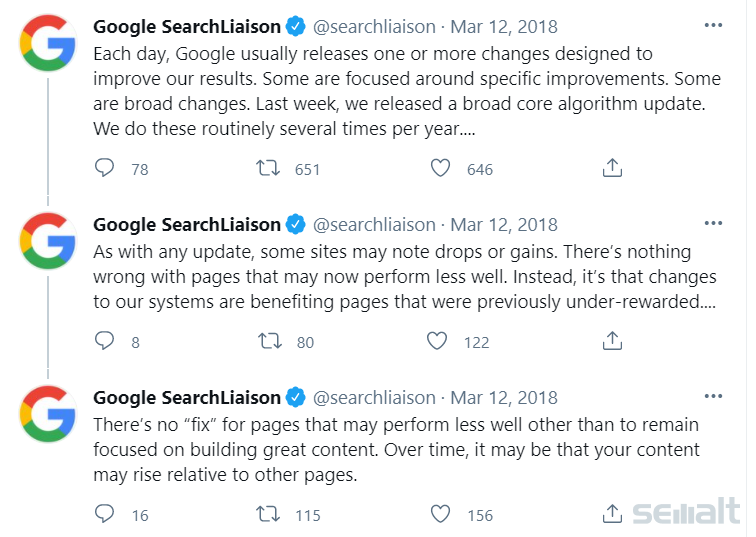Viewport: 756px width, 537px height.
Task: Retweet the tweet with 651 retweets
Action: pyautogui.click(x=268, y=168)
